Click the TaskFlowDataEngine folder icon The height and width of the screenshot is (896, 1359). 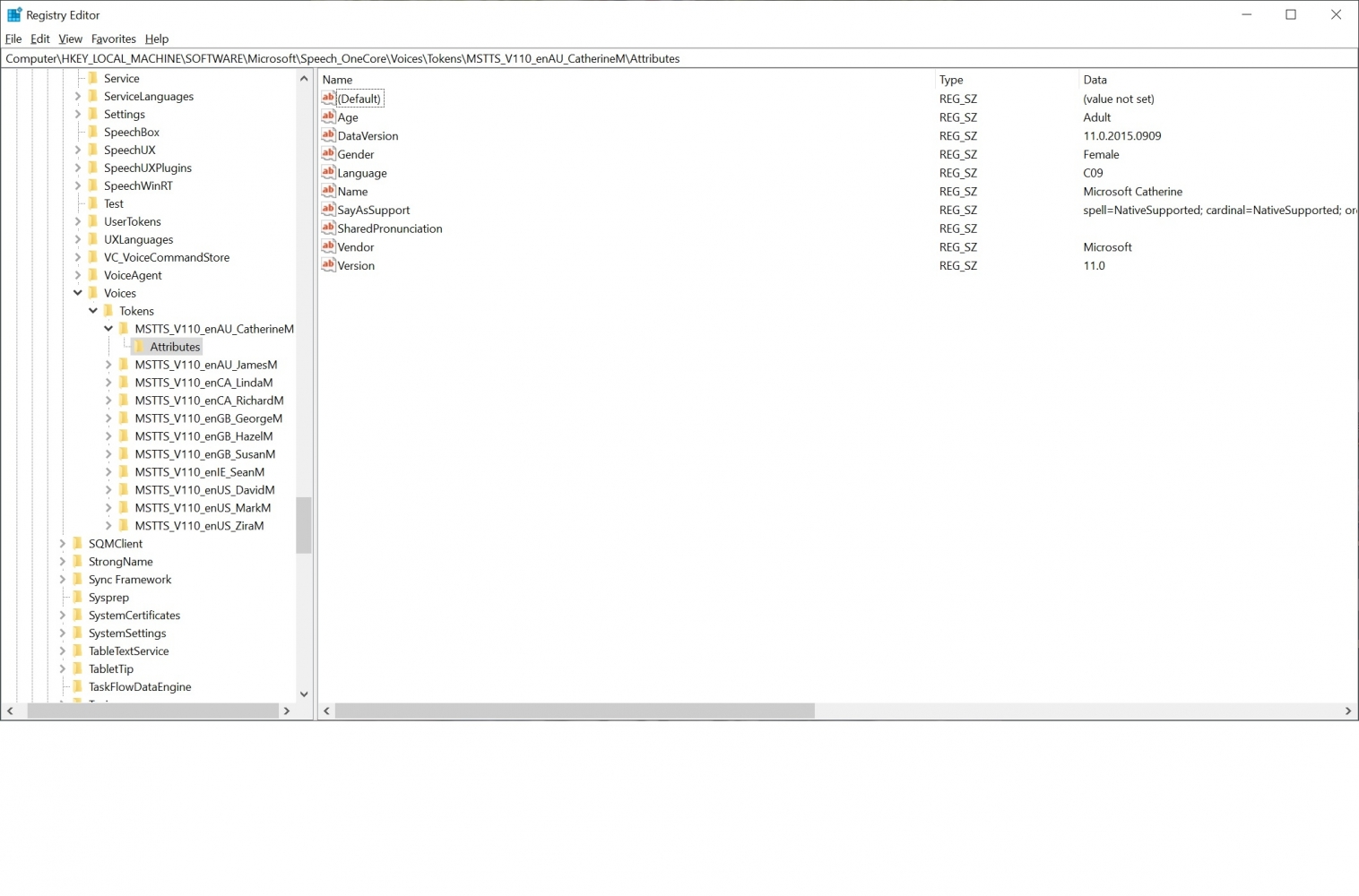[x=78, y=687]
